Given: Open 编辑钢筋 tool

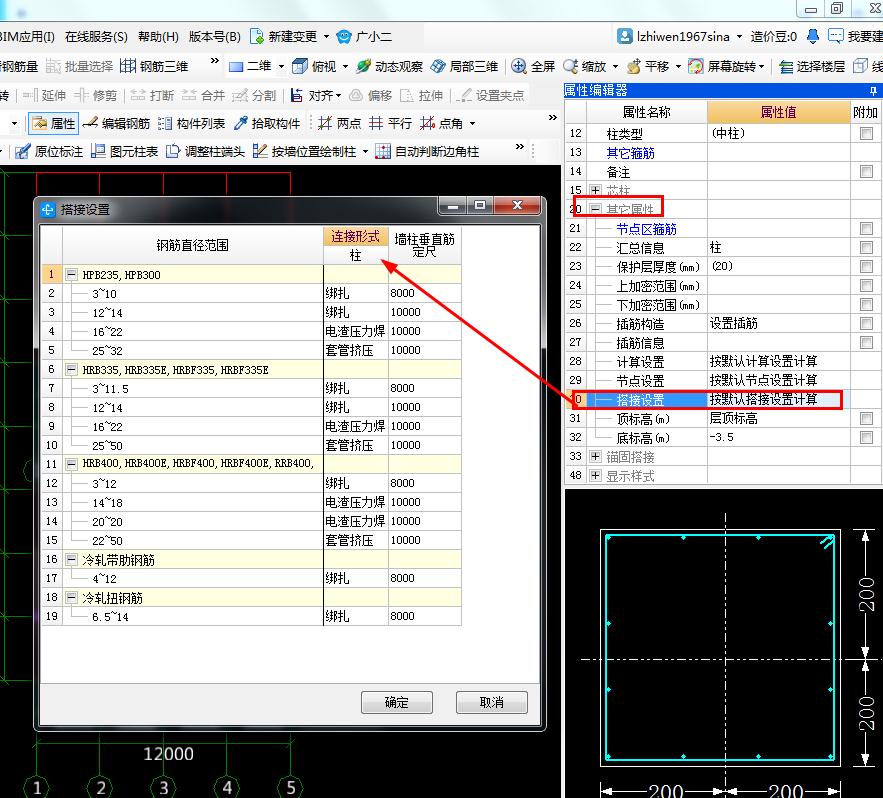Looking at the screenshot, I should pyautogui.click(x=117, y=123).
